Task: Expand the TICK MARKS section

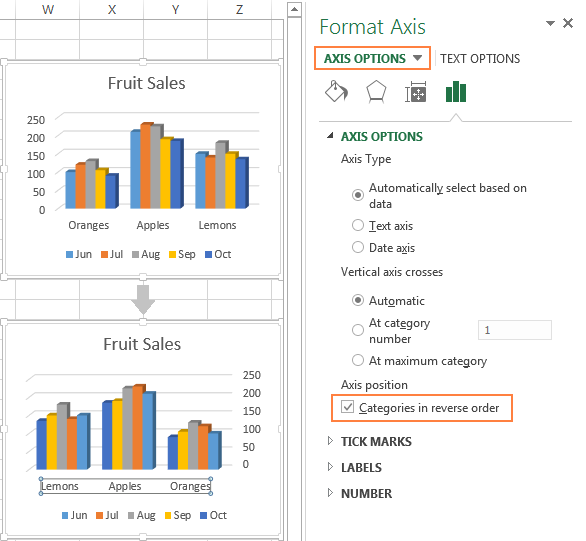Action: pyautogui.click(x=330, y=441)
